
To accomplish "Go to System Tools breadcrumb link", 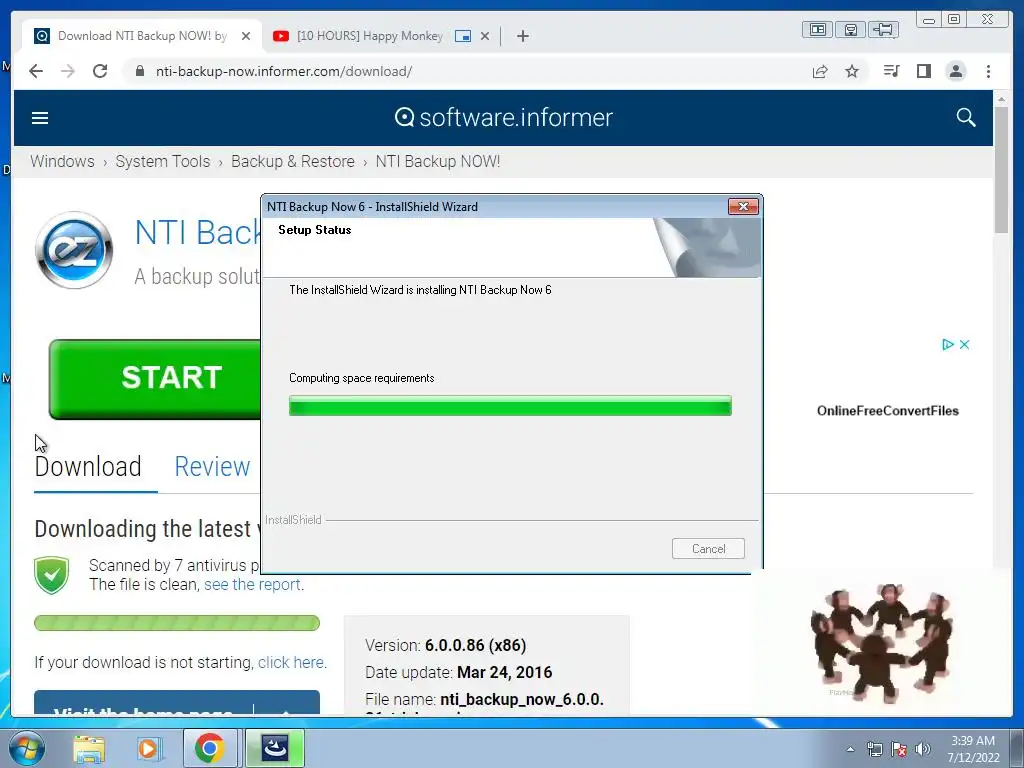I will (x=163, y=161).
